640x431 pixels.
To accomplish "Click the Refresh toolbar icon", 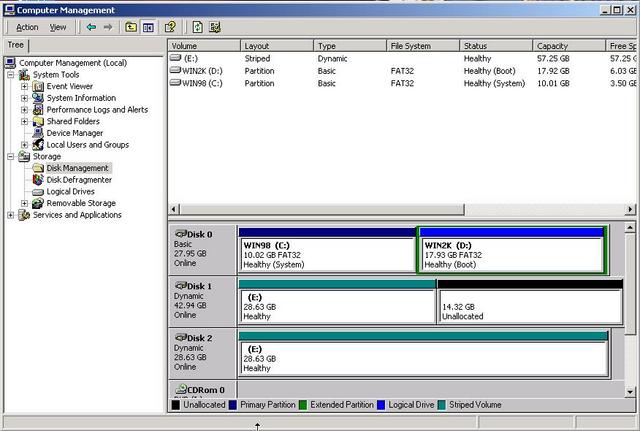I will [197, 27].
